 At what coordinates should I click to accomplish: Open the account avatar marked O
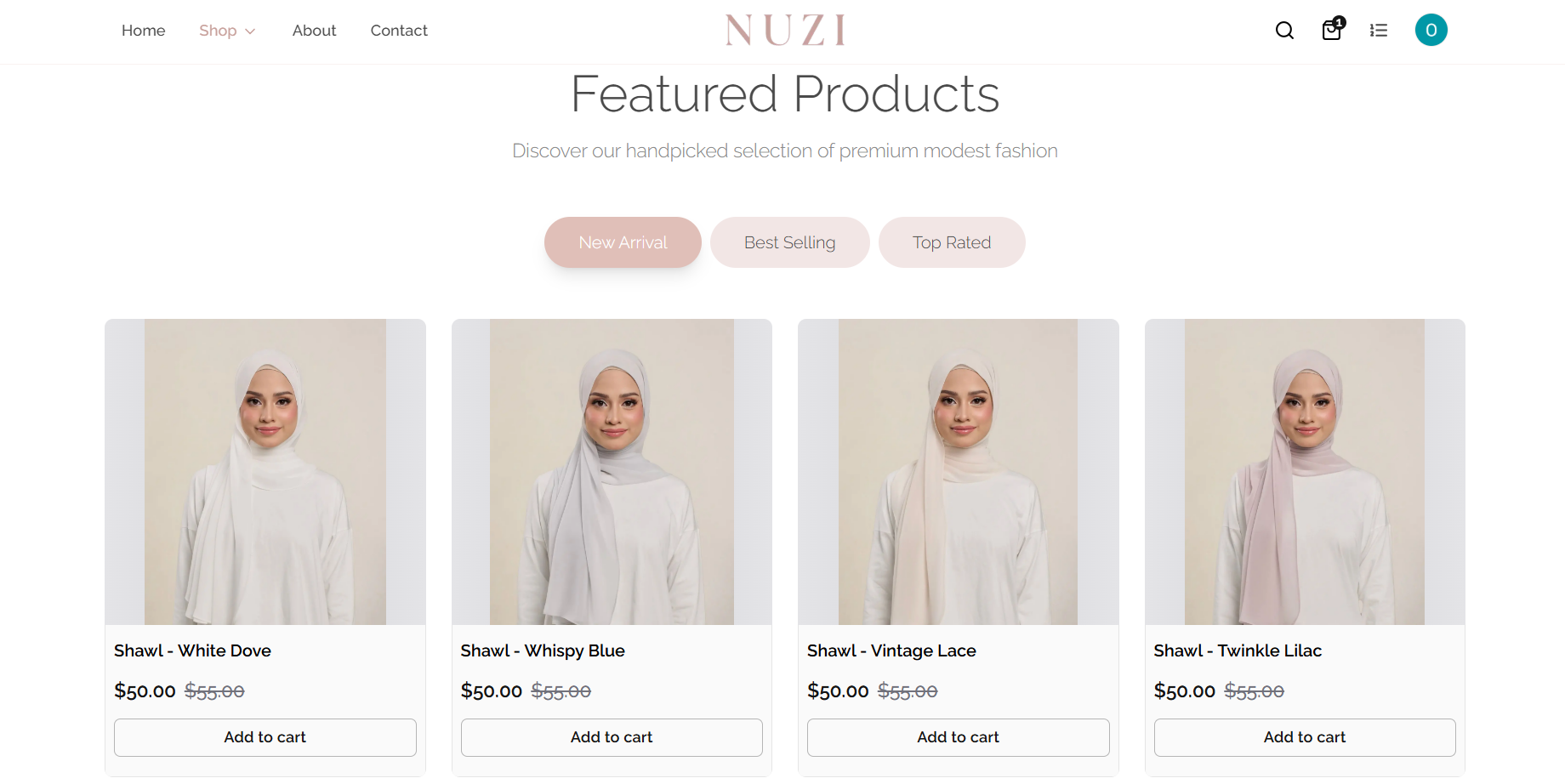tap(1431, 29)
